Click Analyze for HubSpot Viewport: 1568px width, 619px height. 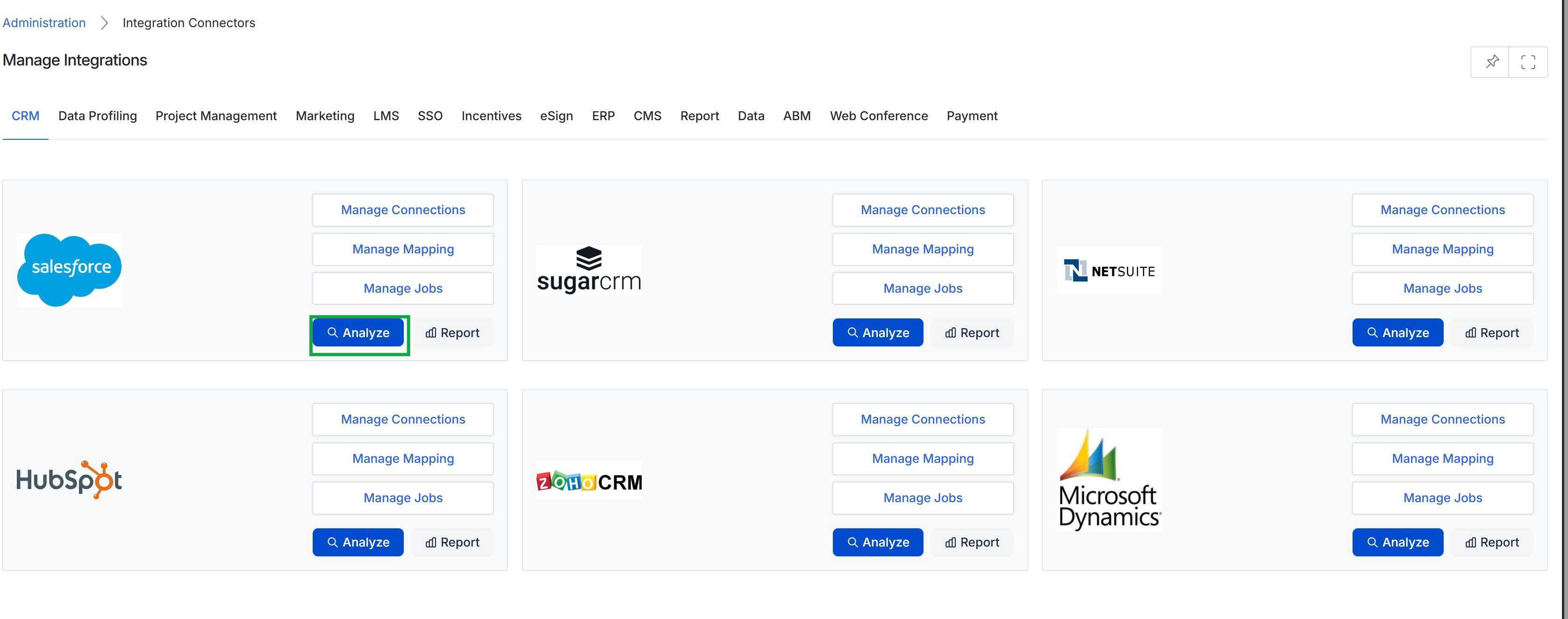point(358,542)
